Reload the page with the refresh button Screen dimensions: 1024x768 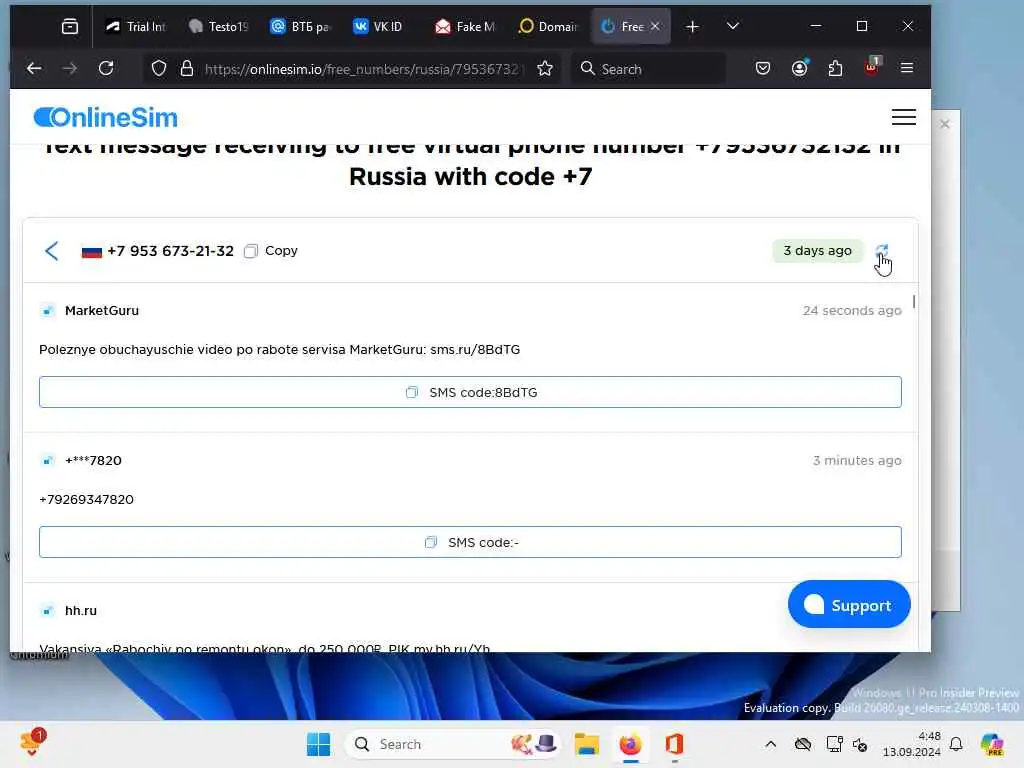click(106, 69)
